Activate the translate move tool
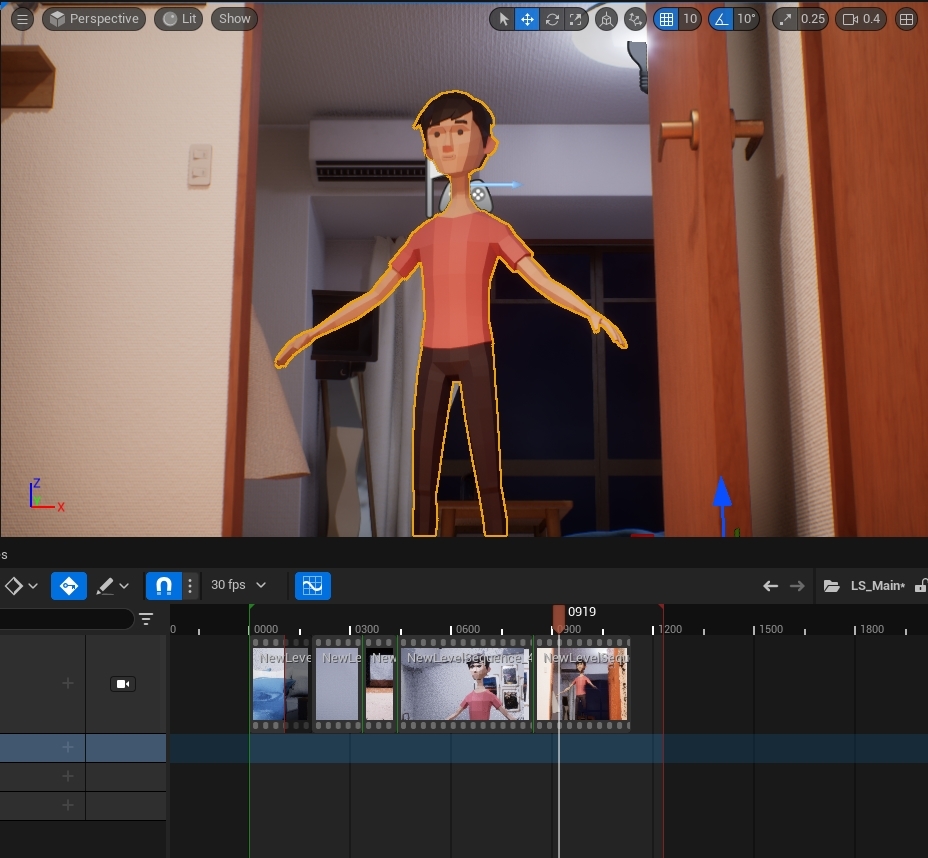This screenshot has width=928, height=858. [x=527, y=19]
